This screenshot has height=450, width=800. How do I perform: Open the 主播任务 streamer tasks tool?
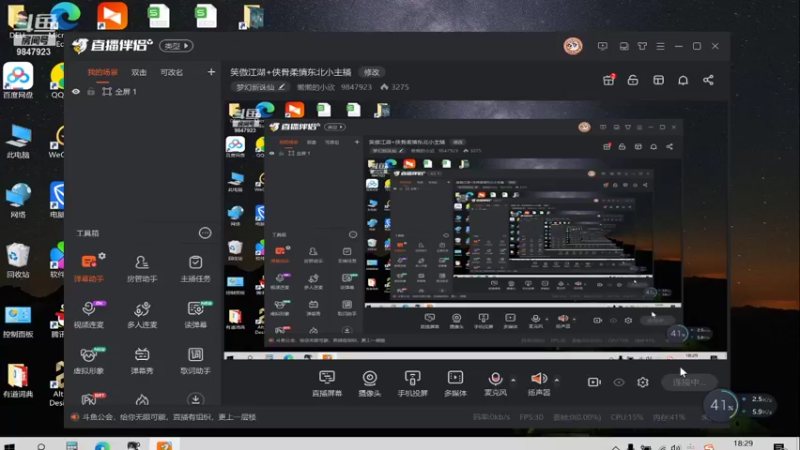click(x=195, y=268)
